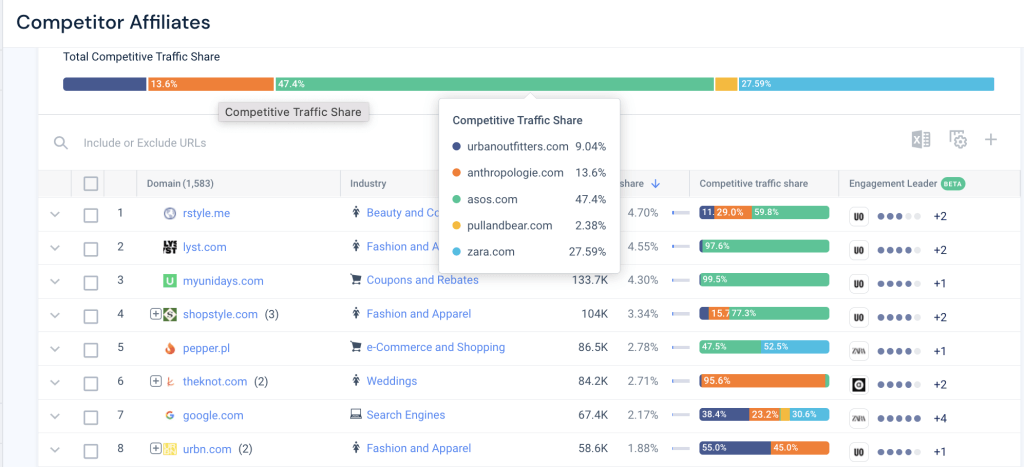This screenshot has height=467, width=1024.
Task: Click the Industry column header
Action: click(368, 184)
